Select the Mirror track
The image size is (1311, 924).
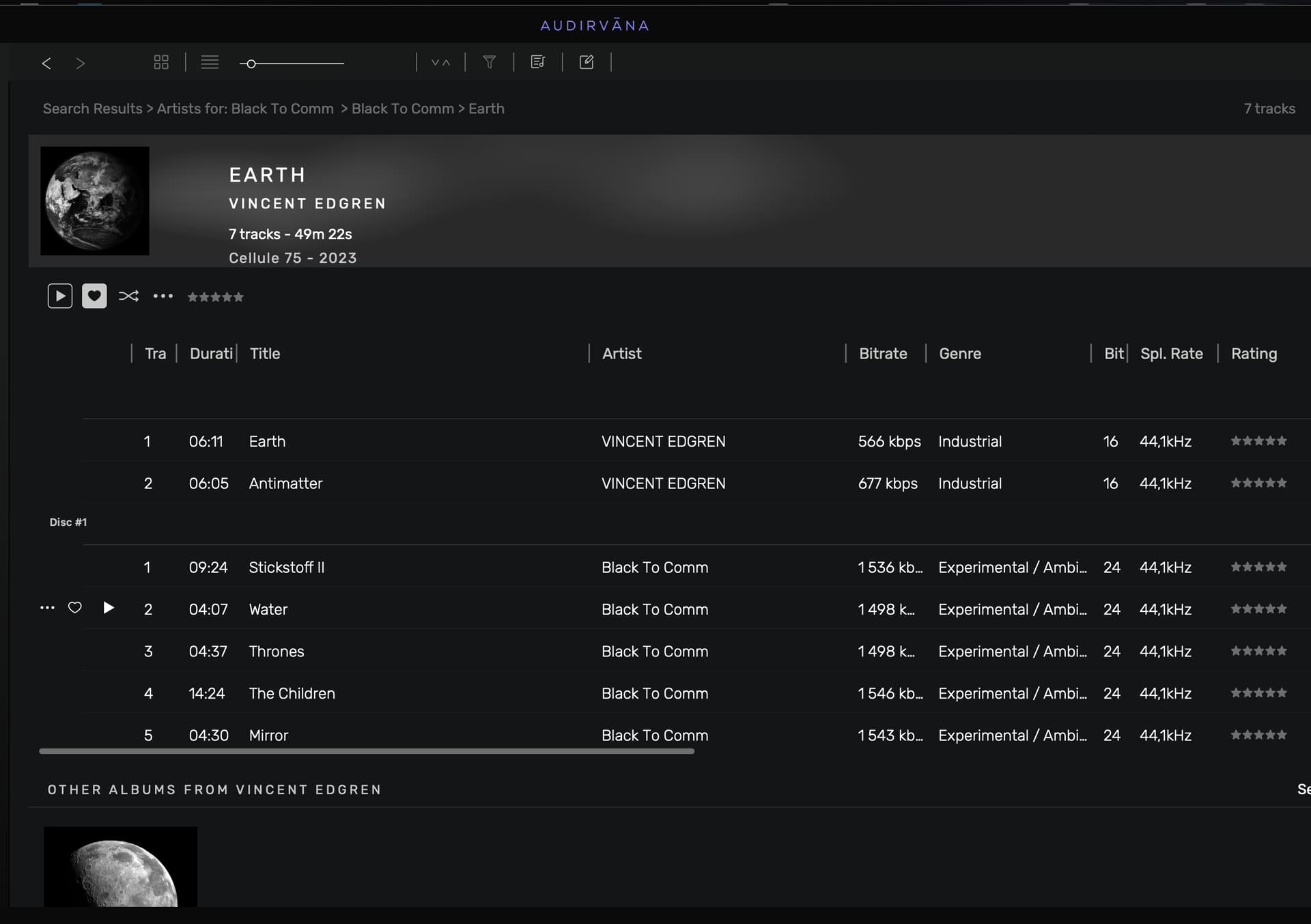pyautogui.click(x=268, y=736)
